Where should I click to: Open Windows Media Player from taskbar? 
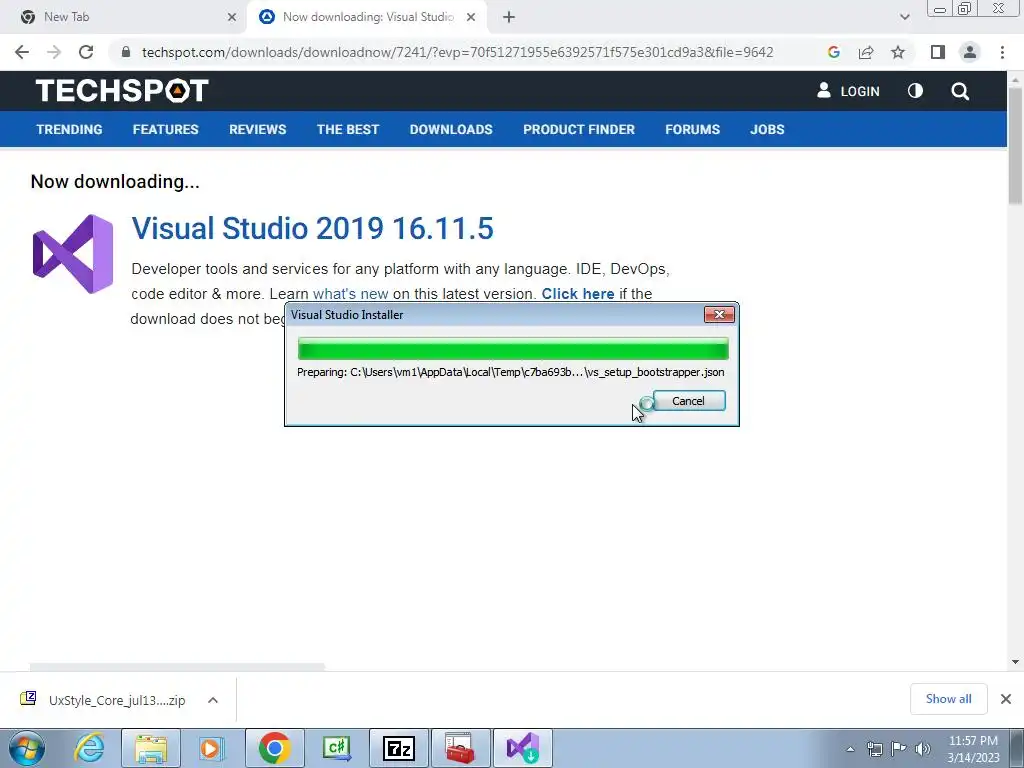tap(211, 748)
